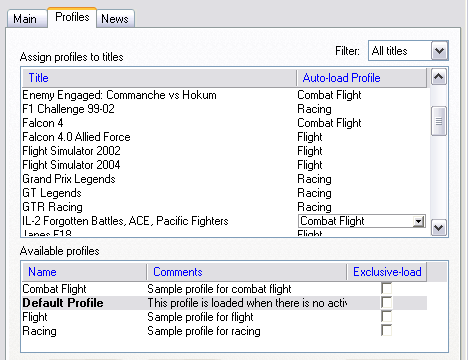The image size is (468, 360).
Task: Select Enemy Engaged: Commanche vs Hokum title
Action: pos(119,95)
